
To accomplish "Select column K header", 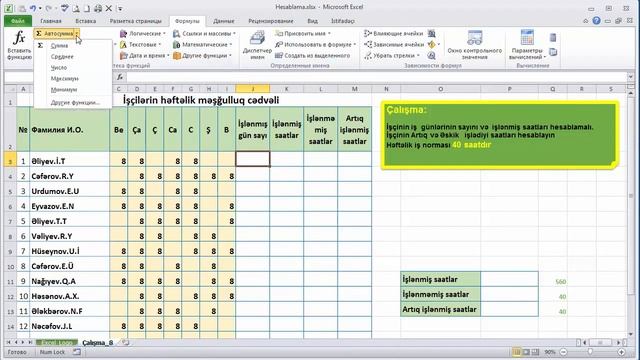I will pyautogui.click(x=287, y=89).
